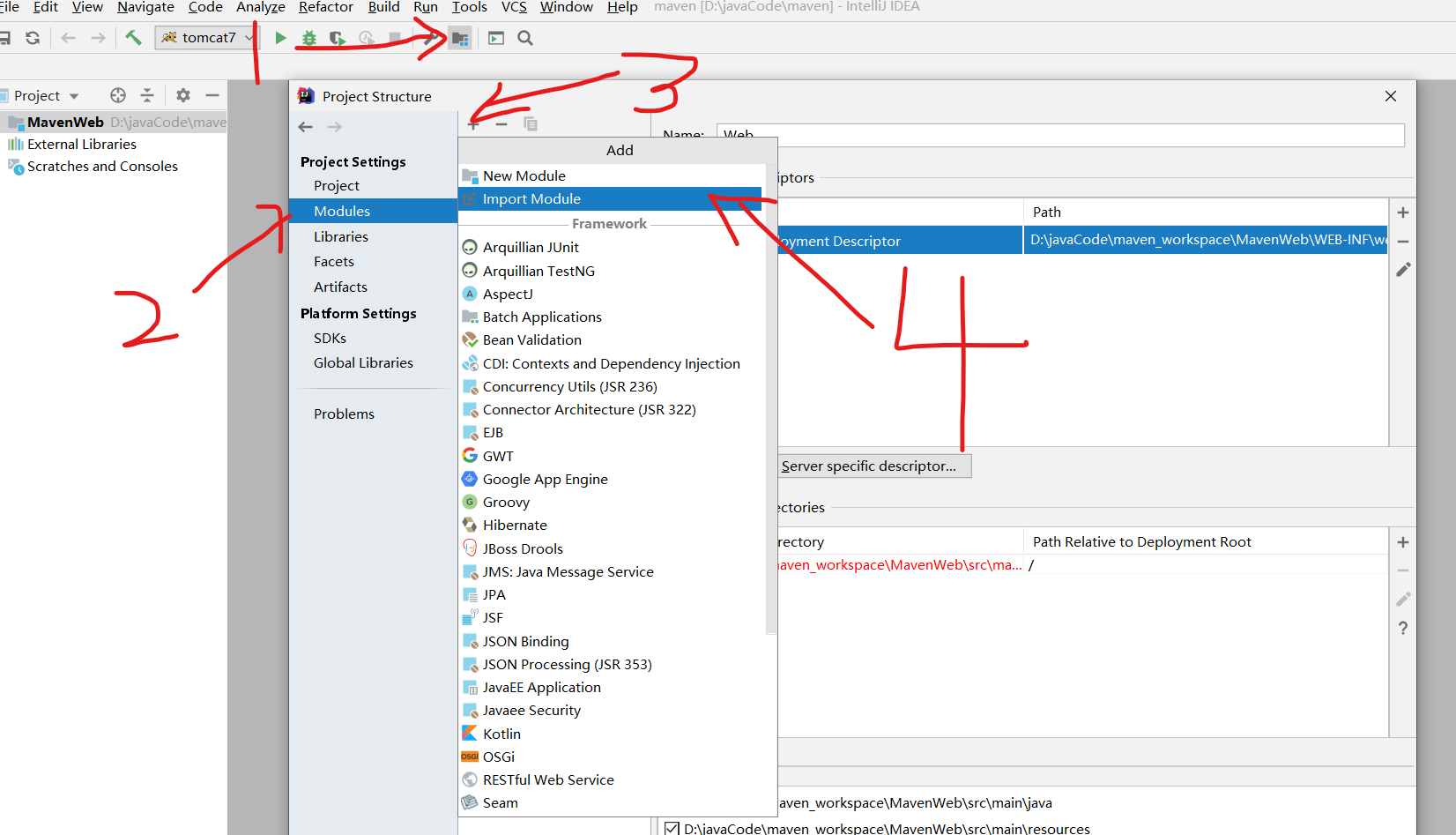Open the tomcat7 run configuration dropdown

[206, 38]
